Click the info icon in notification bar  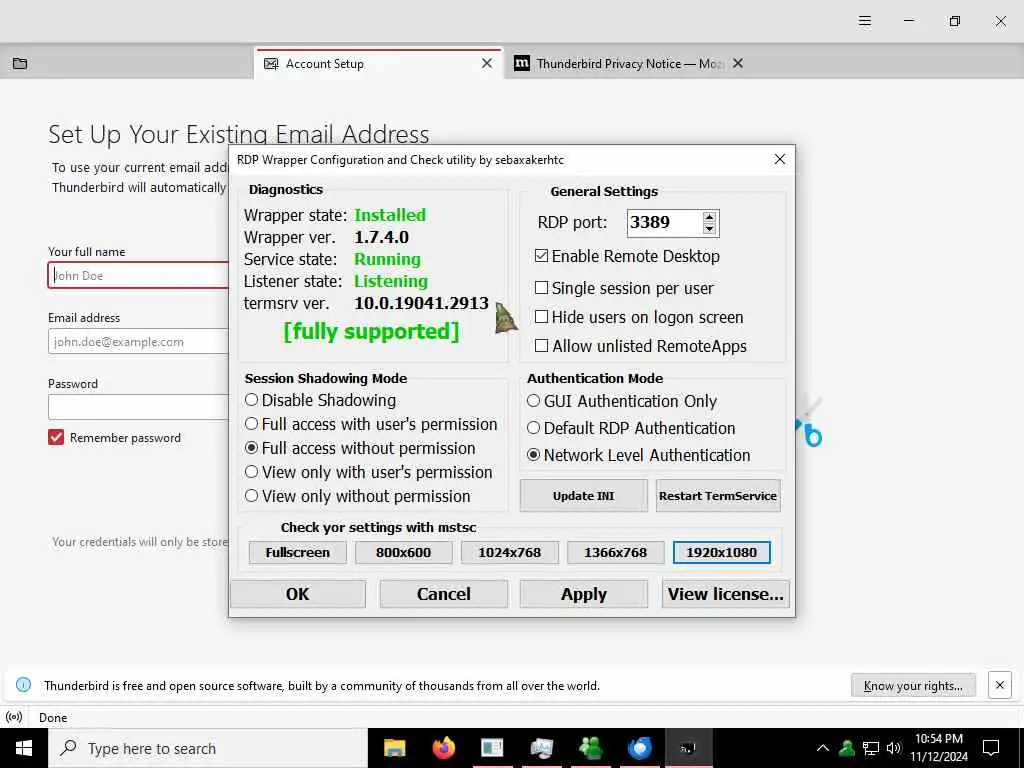(x=23, y=685)
